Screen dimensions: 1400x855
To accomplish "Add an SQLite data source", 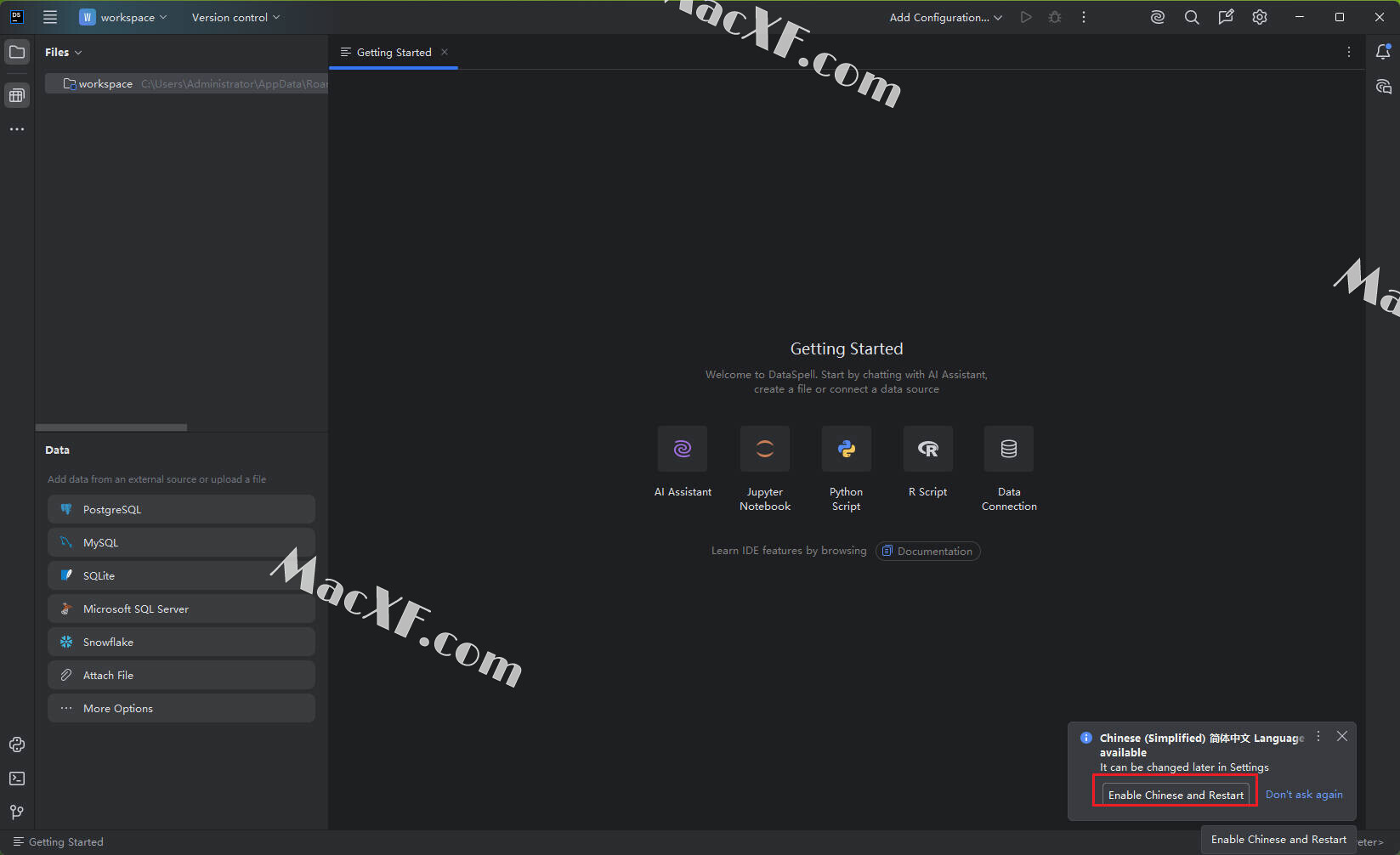I will (181, 575).
